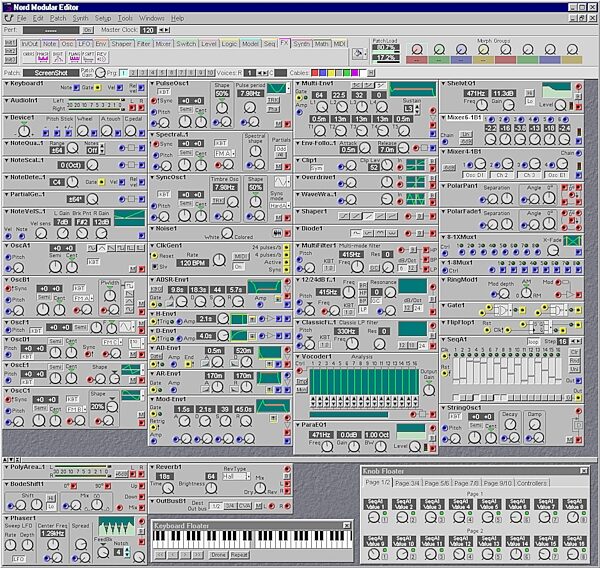
Task: Click the Patch Gain knob
Action: (100, 72)
